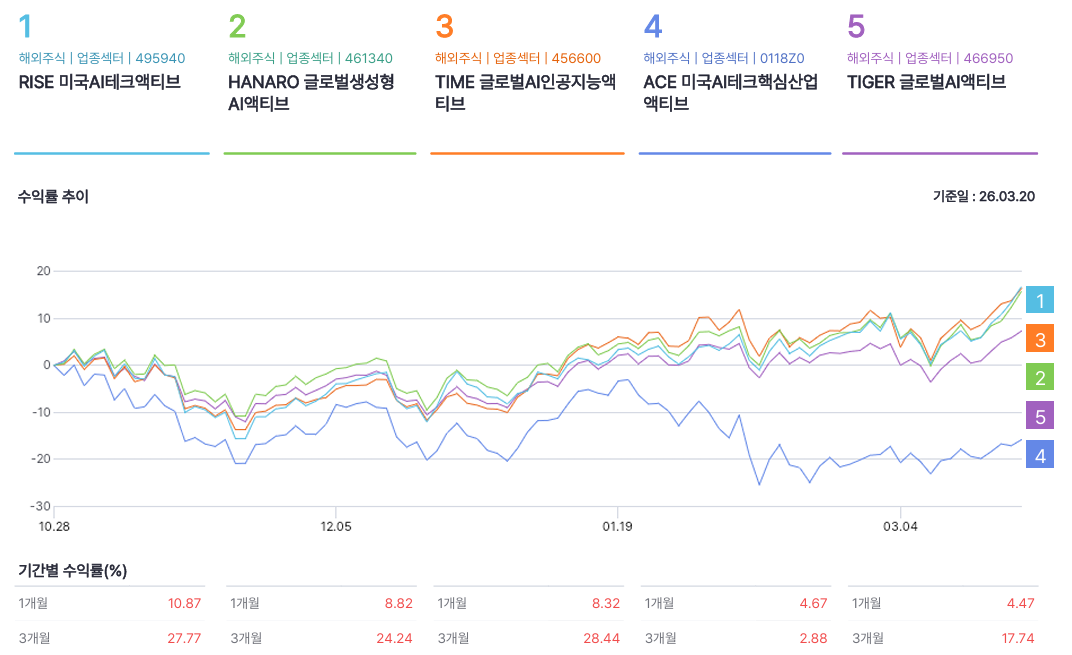Click 1개월 return value 4.47

point(1021,603)
